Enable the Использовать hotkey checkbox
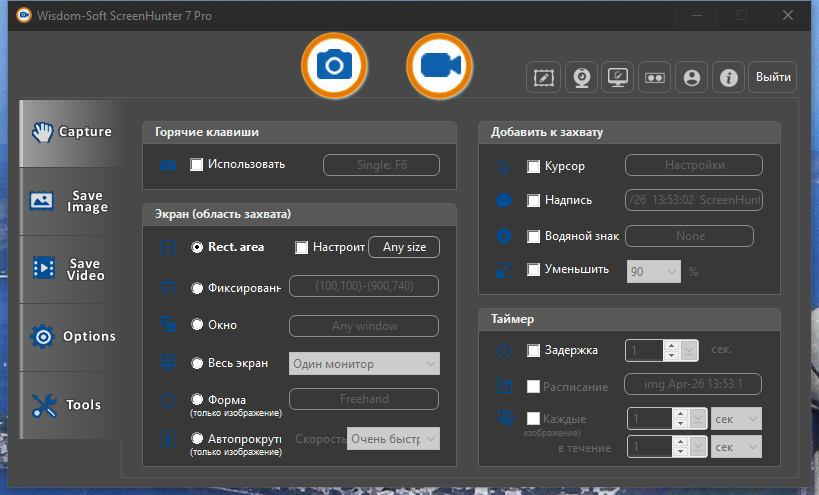This screenshot has height=495, width=819. coord(197,165)
